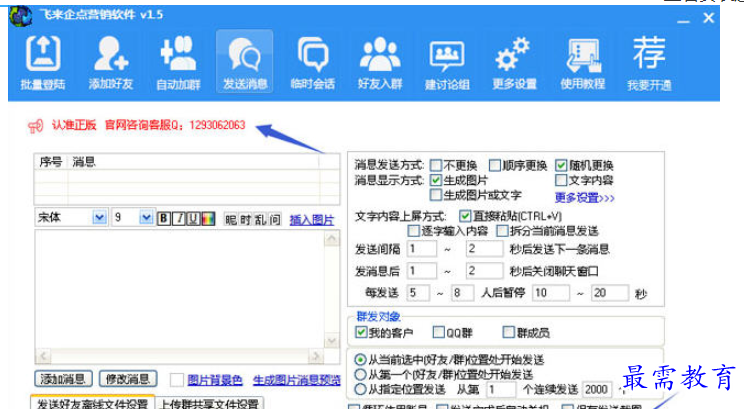Insert random characters with 乱 button
This screenshot has height=409, width=744.
(x=260, y=219)
